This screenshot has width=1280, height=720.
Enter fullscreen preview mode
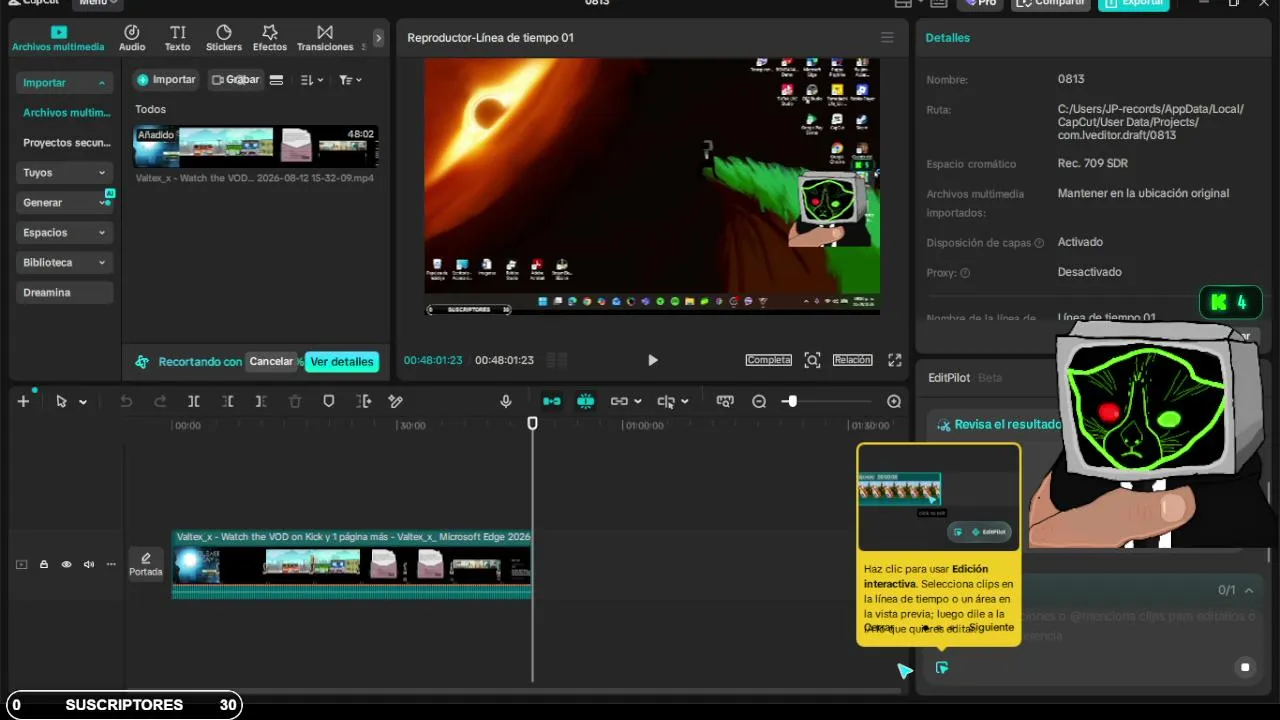(895, 360)
